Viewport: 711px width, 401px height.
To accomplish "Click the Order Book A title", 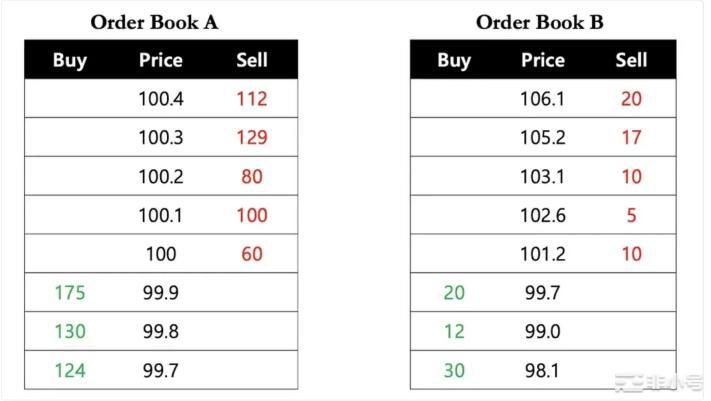I will [x=154, y=21].
